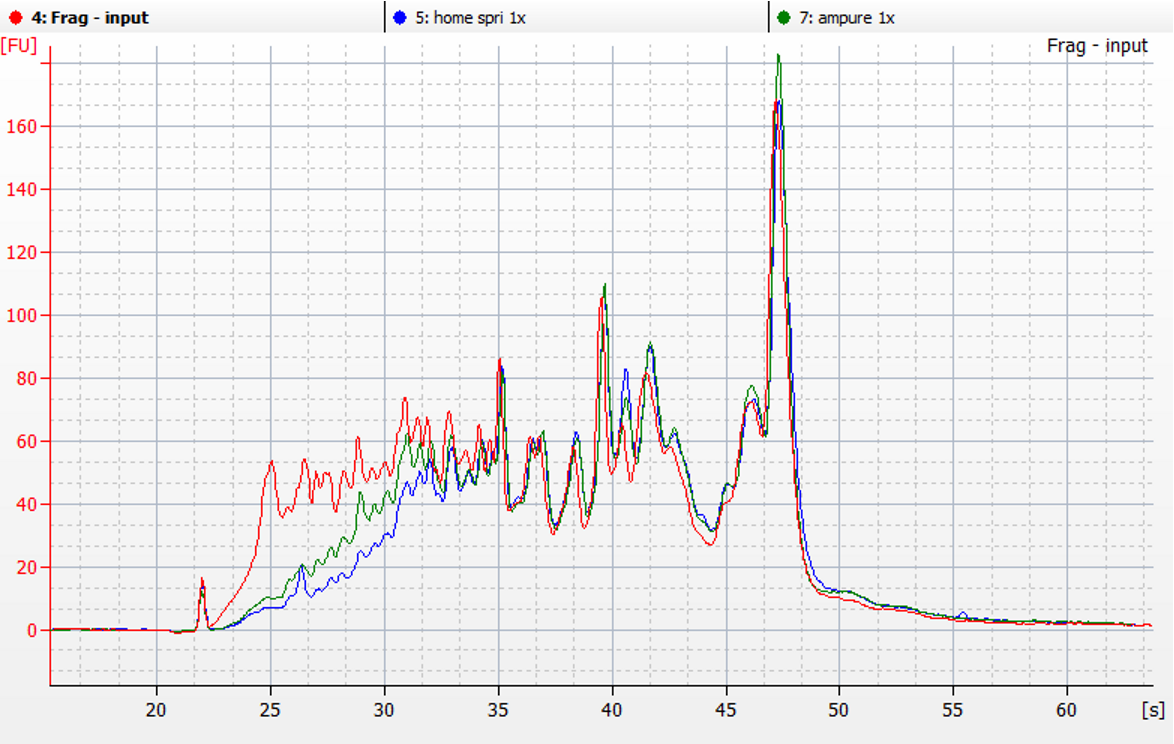The width and height of the screenshot is (1174, 744).
Task: Click the 40 y-axis tick label
Action: pyautogui.click(x=26, y=504)
